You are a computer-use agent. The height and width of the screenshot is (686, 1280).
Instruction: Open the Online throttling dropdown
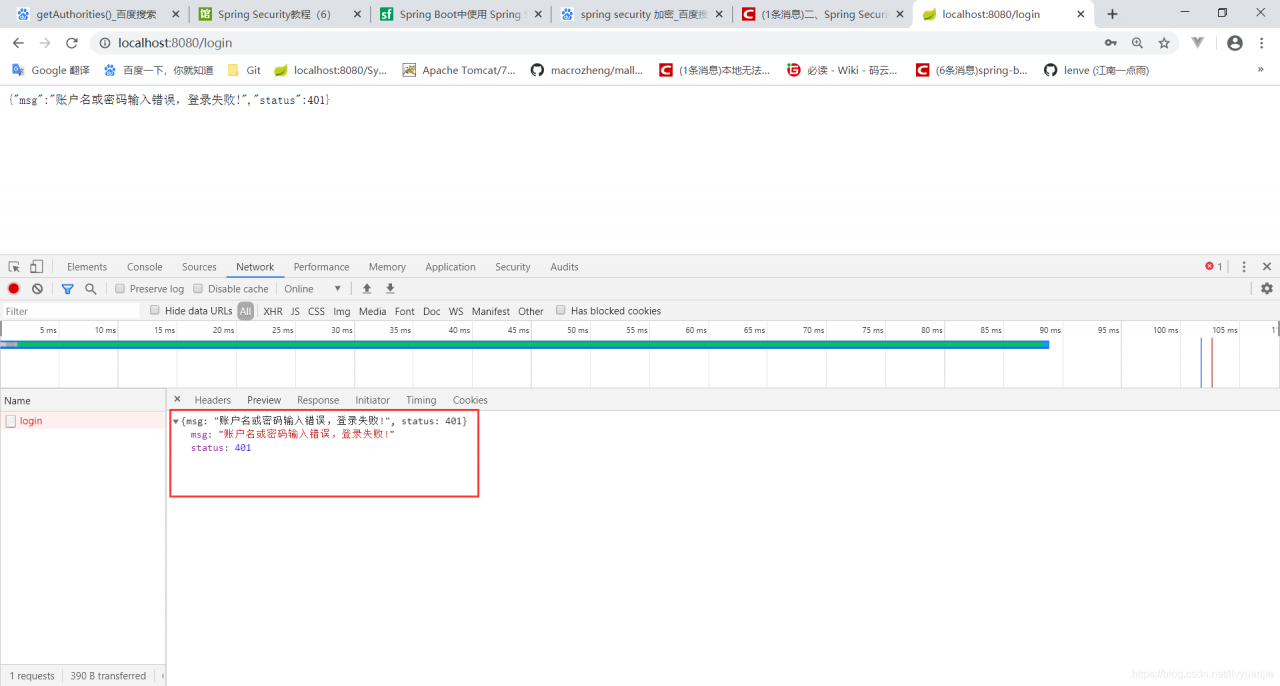(x=313, y=289)
